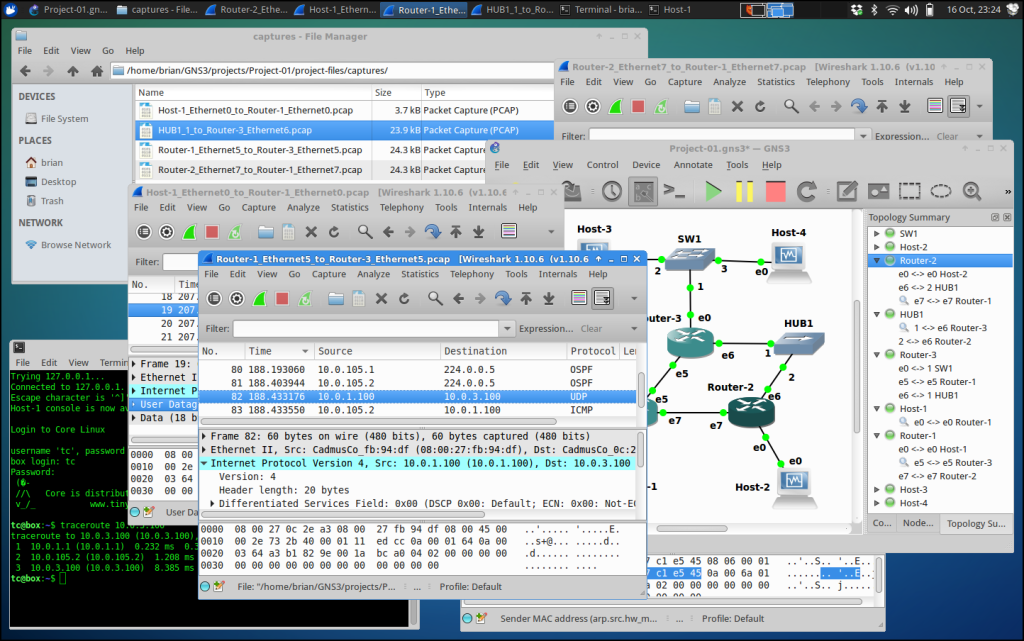Sort packet list by Protocol column
1024x641 pixels.
click(x=592, y=351)
